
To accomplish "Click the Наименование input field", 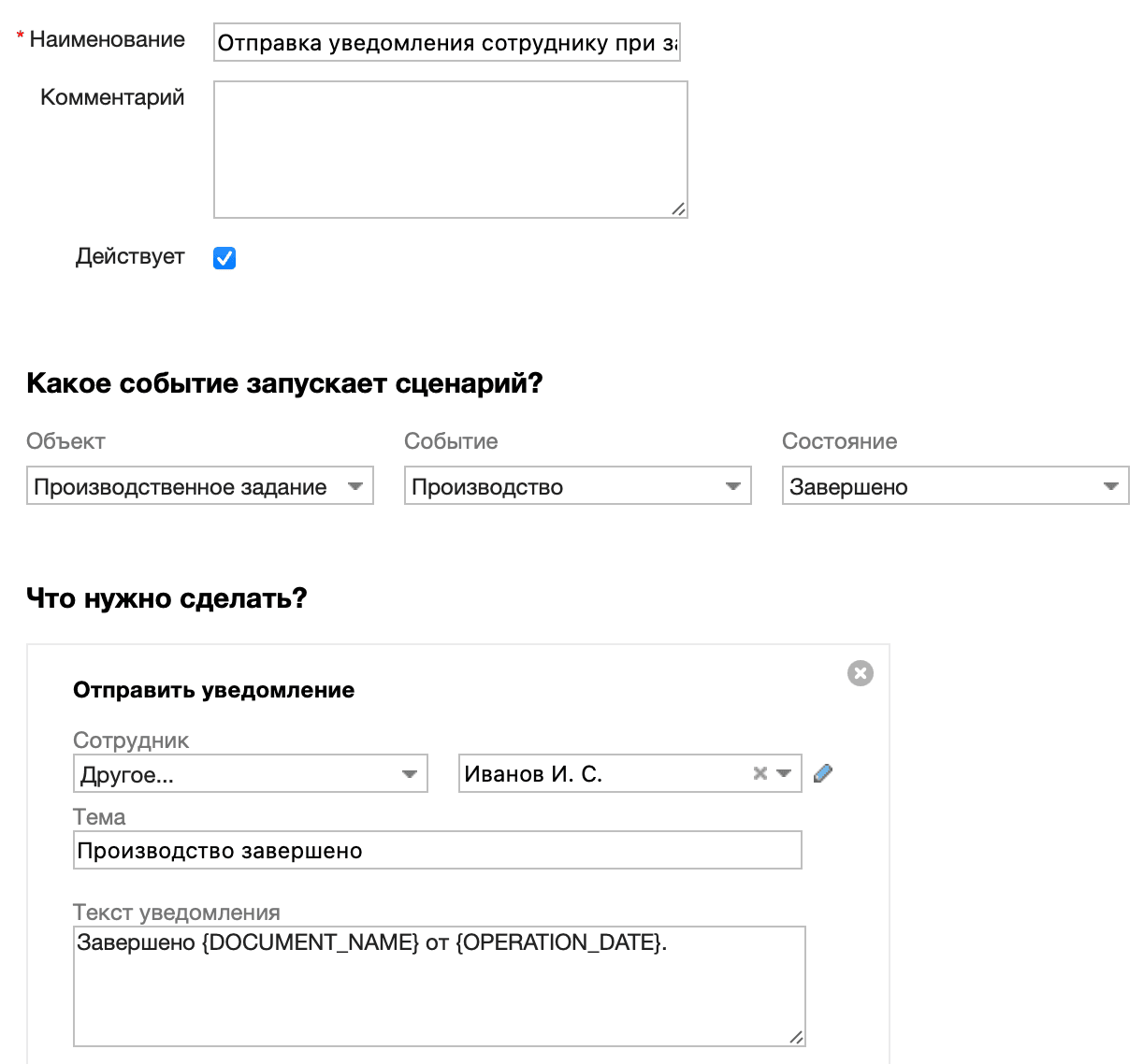I will tap(446, 42).
